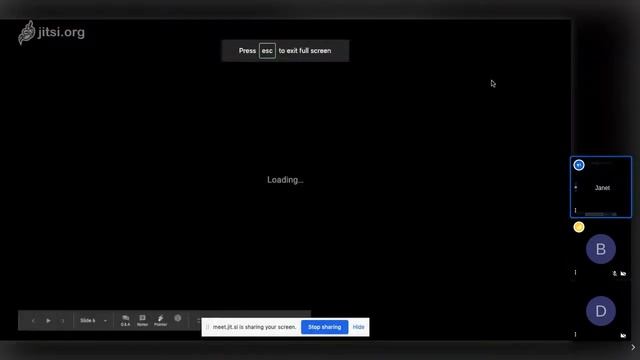
Task: Click camera-off icon on D's tile
Action: 623,336
